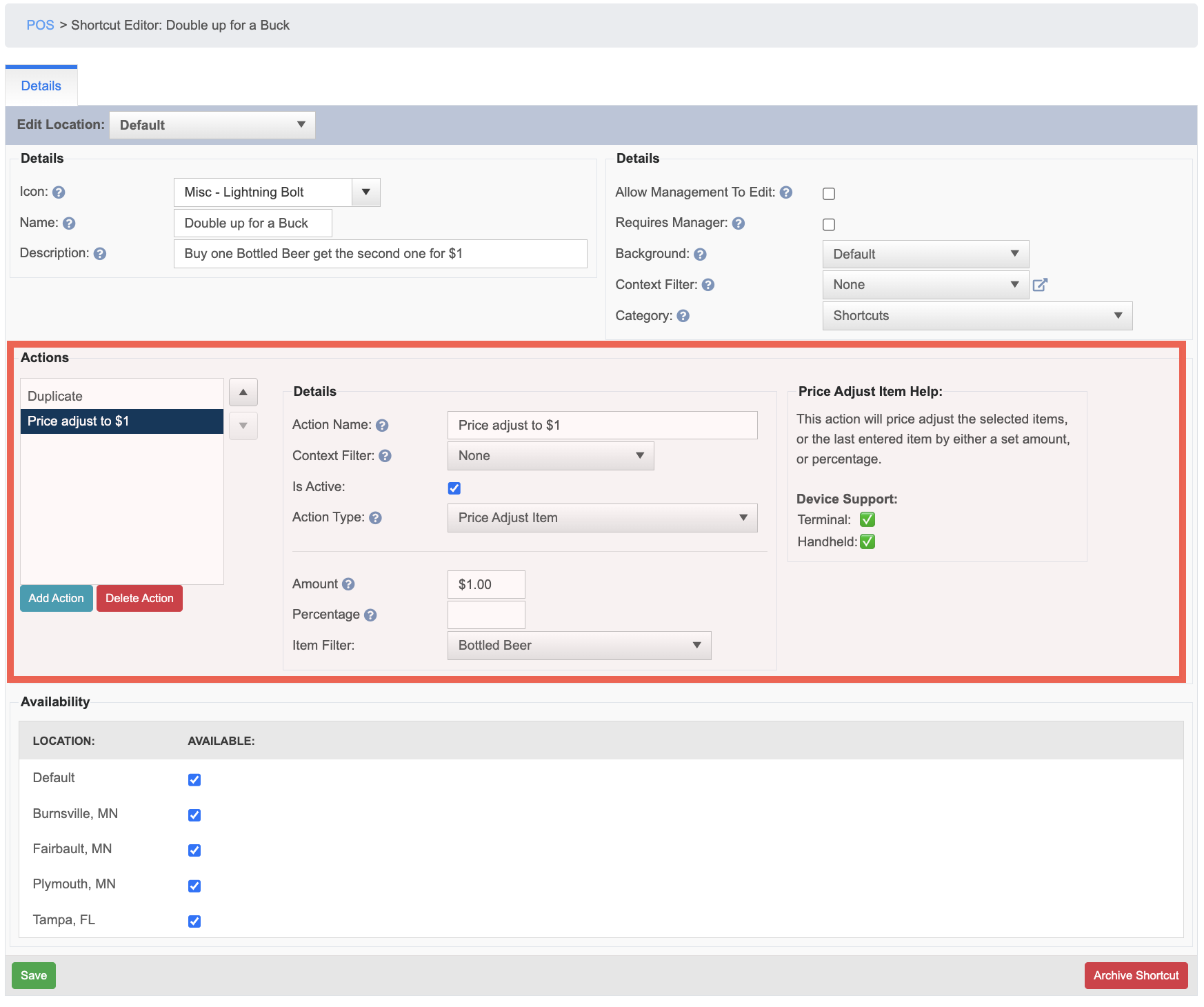Screen dimensions: 1204x1007
Task: Expand the Item Filter Bottled Beer dropdown
Action: (x=579, y=646)
